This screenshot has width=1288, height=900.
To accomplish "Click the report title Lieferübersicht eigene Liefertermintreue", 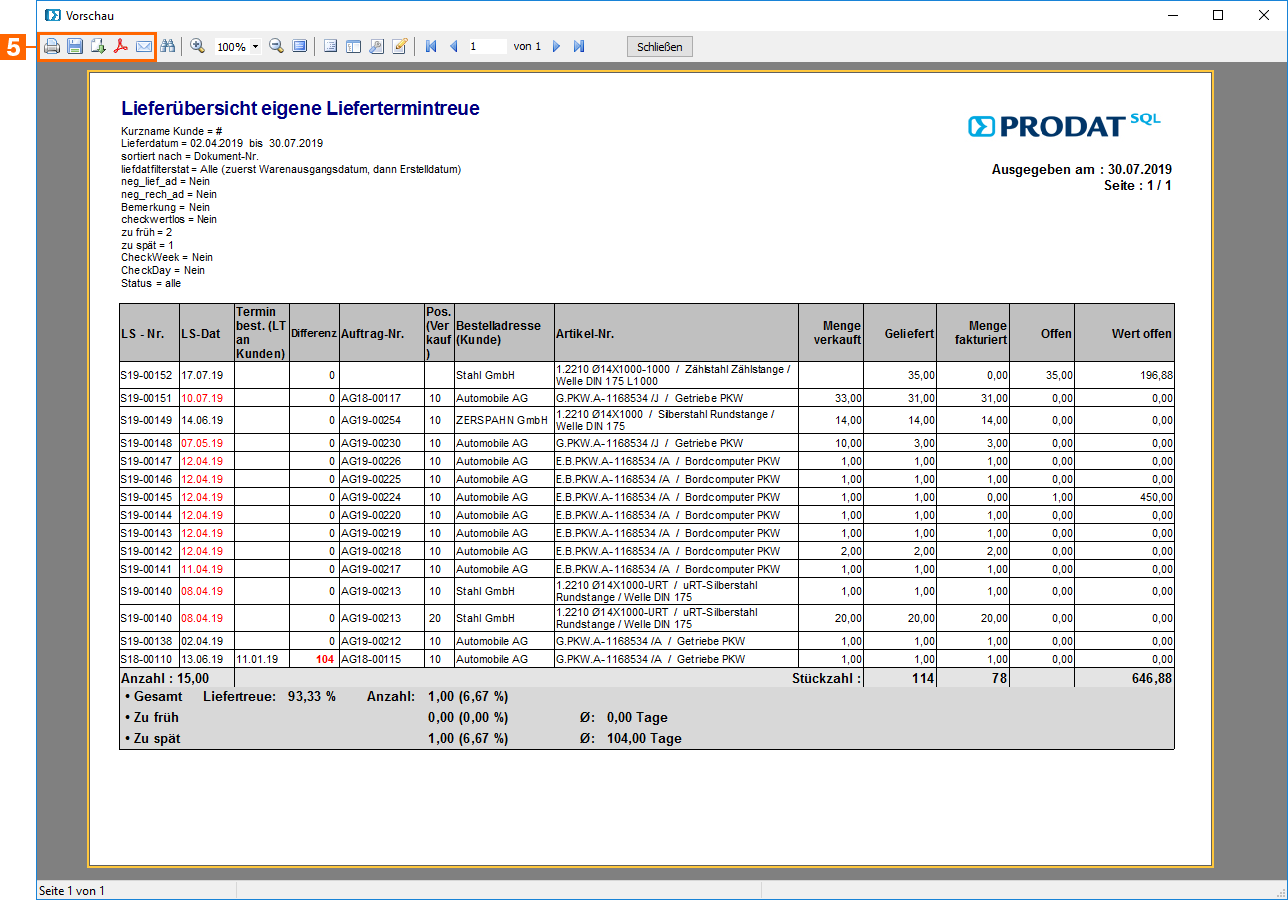I will click(300, 108).
